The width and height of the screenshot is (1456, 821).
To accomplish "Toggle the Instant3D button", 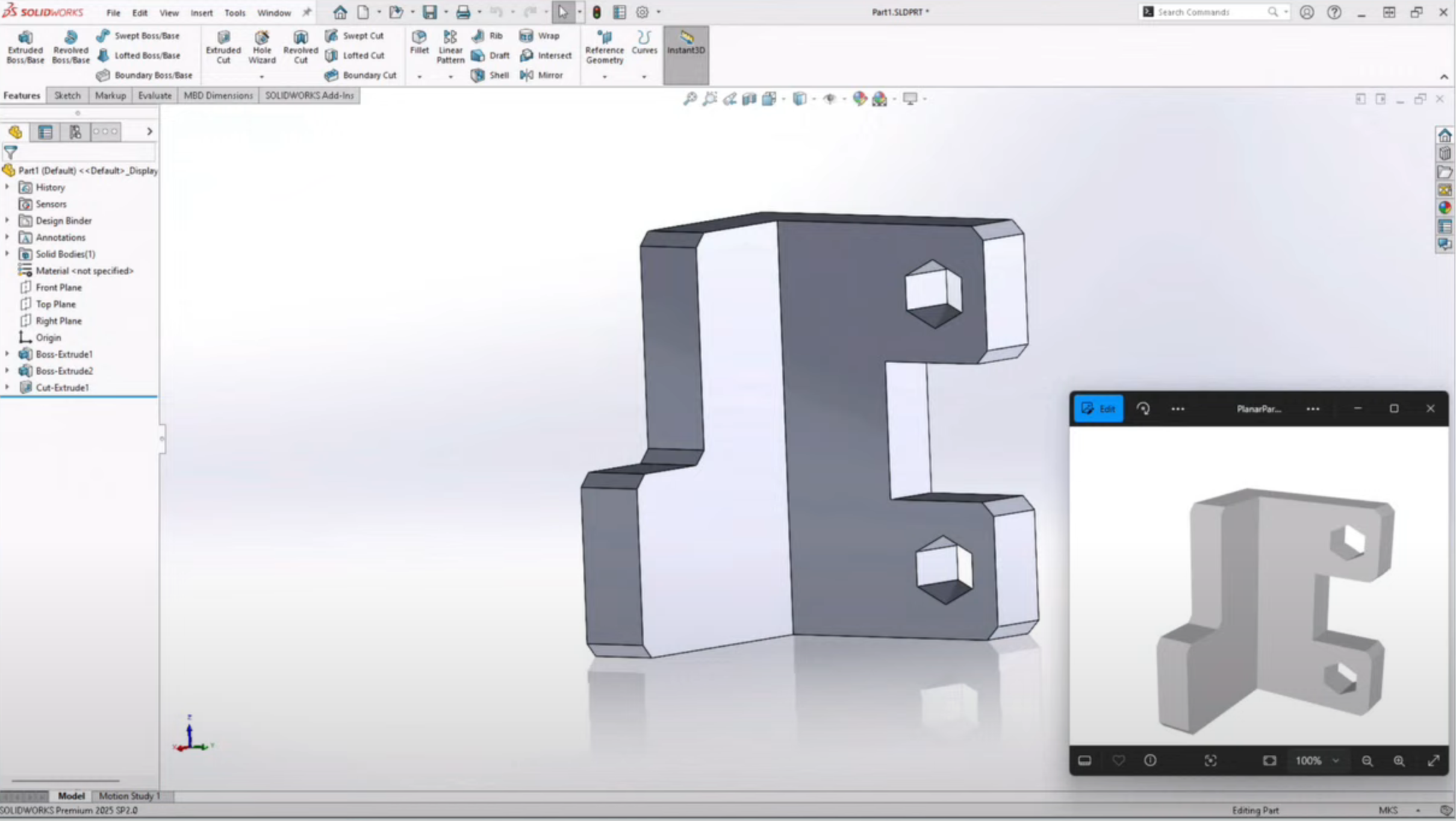I will (x=686, y=43).
